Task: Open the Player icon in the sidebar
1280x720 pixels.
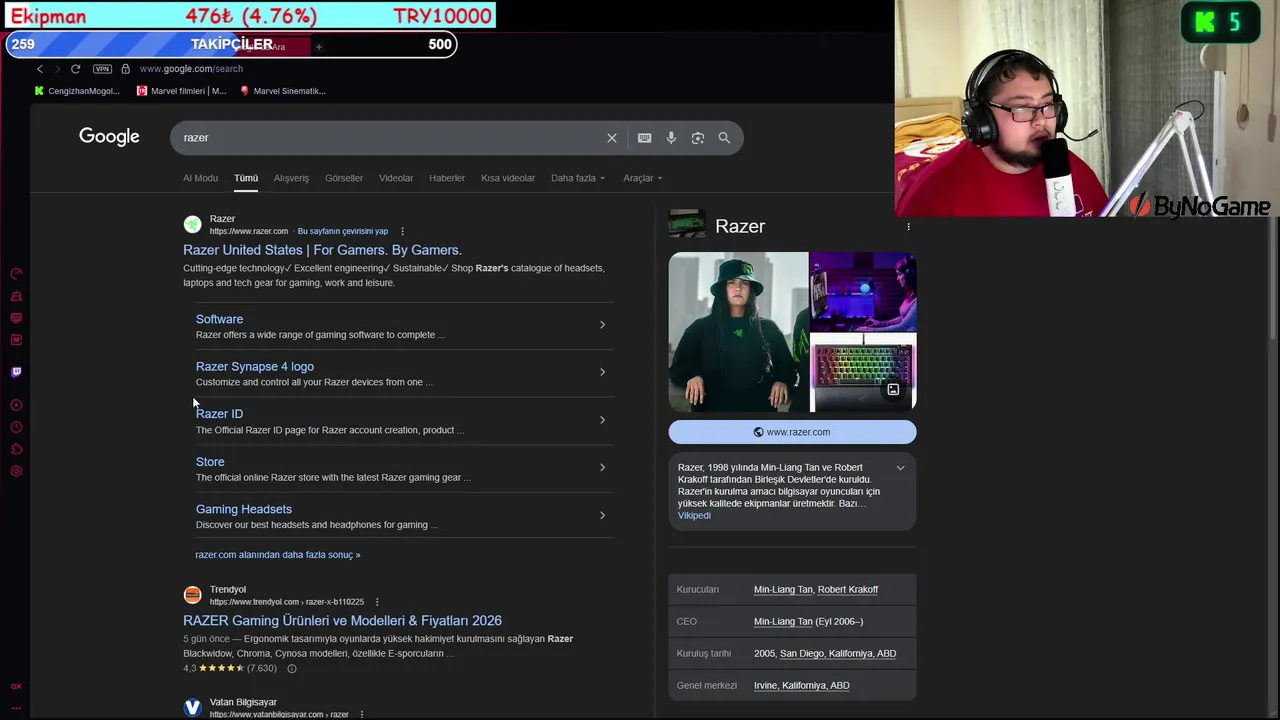Action: (x=16, y=405)
